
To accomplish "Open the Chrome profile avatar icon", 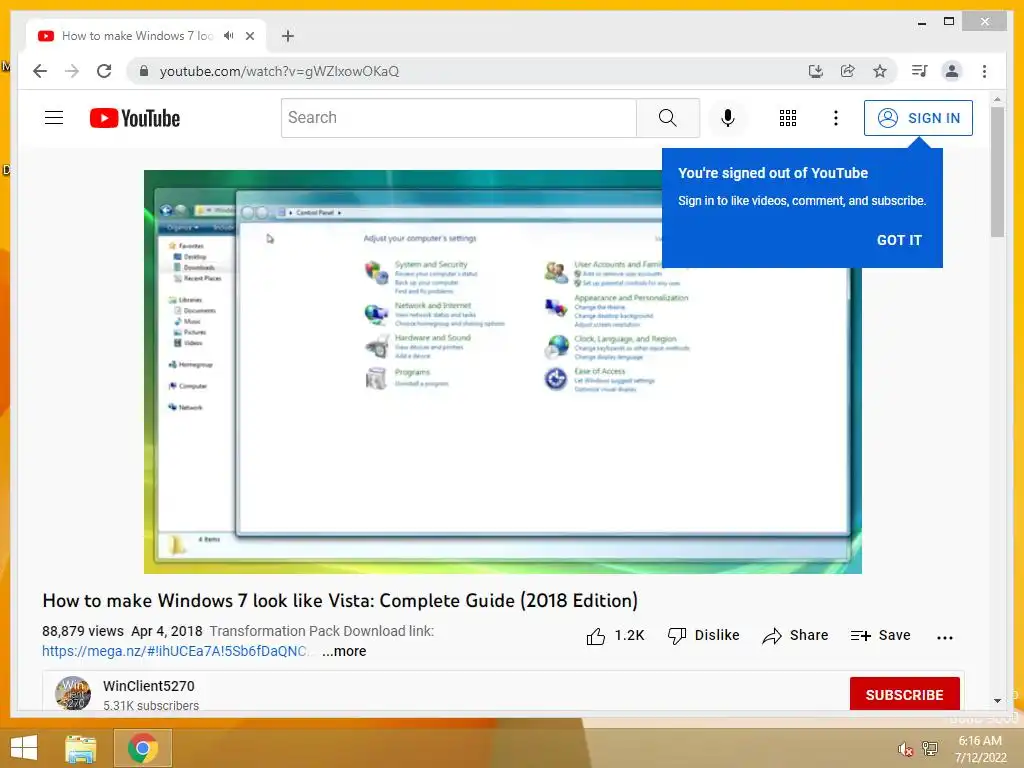I will pyautogui.click(x=952, y=71).
